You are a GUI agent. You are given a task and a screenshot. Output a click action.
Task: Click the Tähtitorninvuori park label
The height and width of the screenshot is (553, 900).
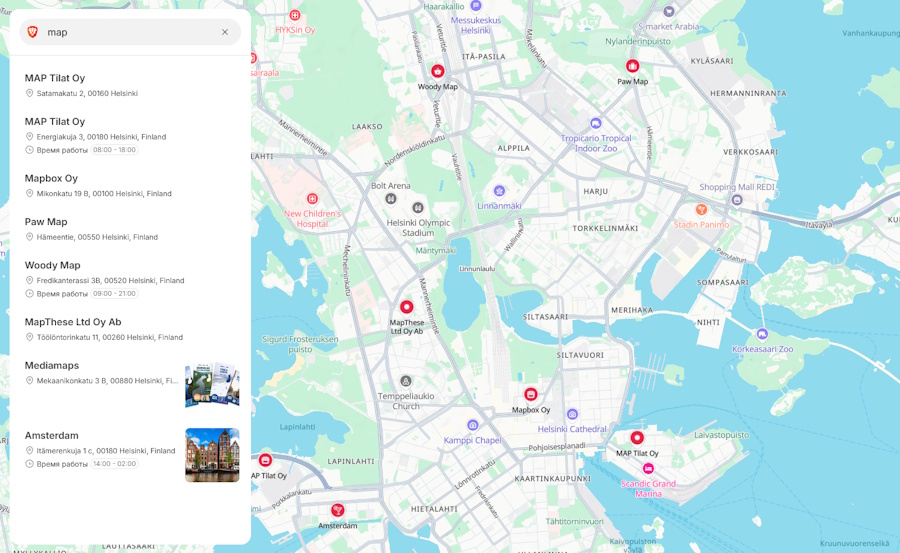click(x=575, y=521)
